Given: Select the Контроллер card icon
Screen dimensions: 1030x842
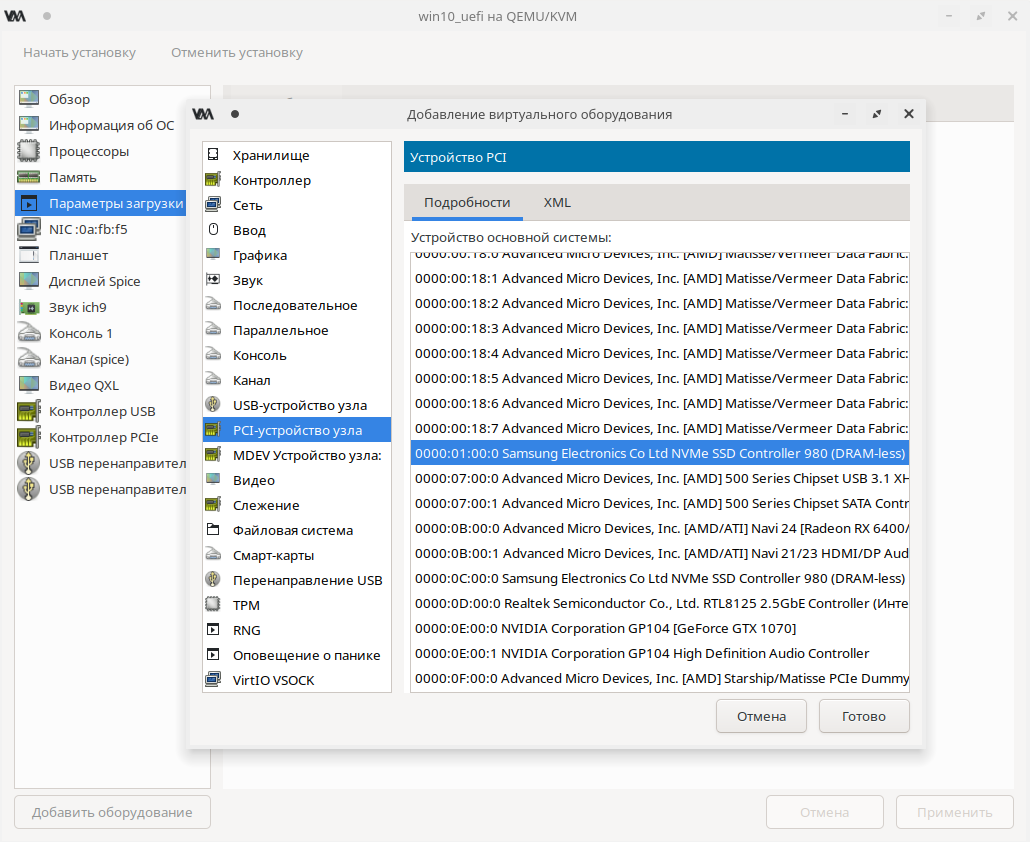Looking at the screenshot, I should pos(213,179).
